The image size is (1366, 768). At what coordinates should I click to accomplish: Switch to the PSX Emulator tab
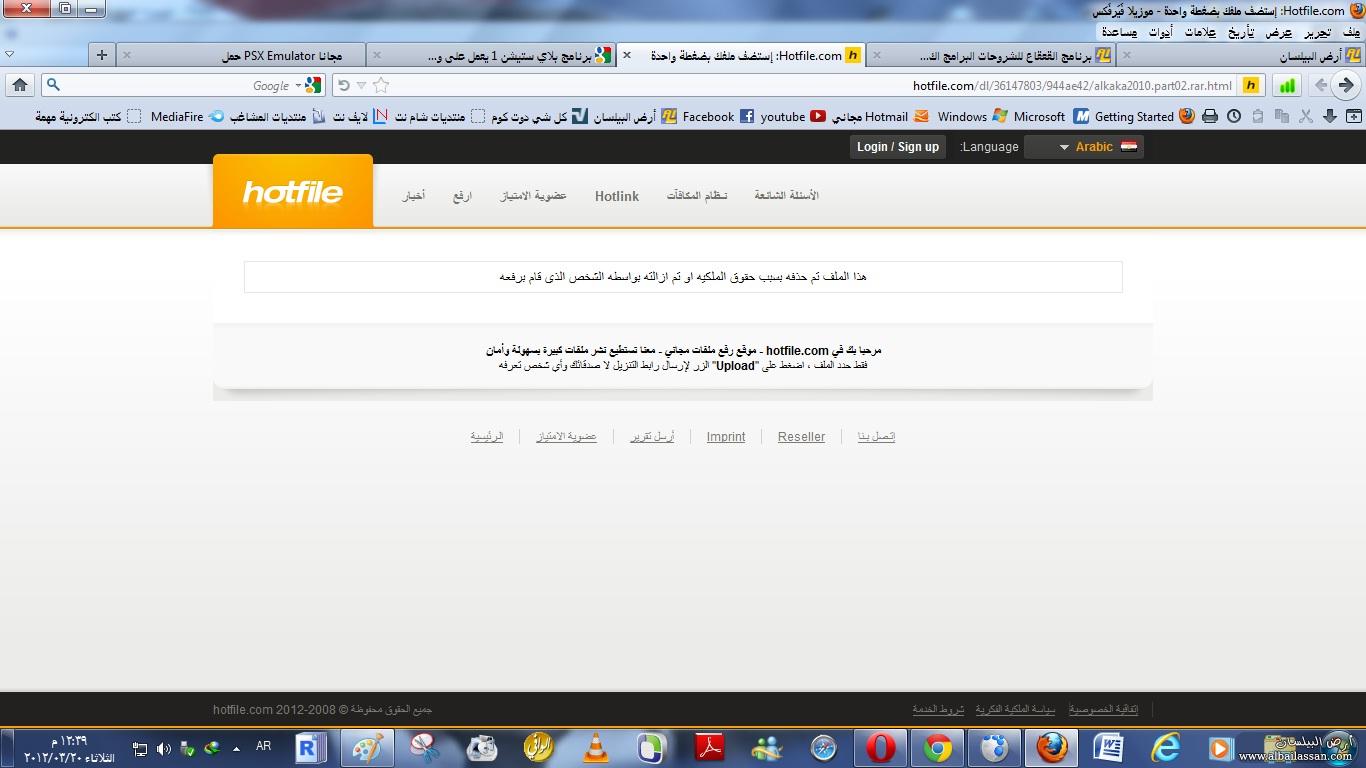[240, 56]
